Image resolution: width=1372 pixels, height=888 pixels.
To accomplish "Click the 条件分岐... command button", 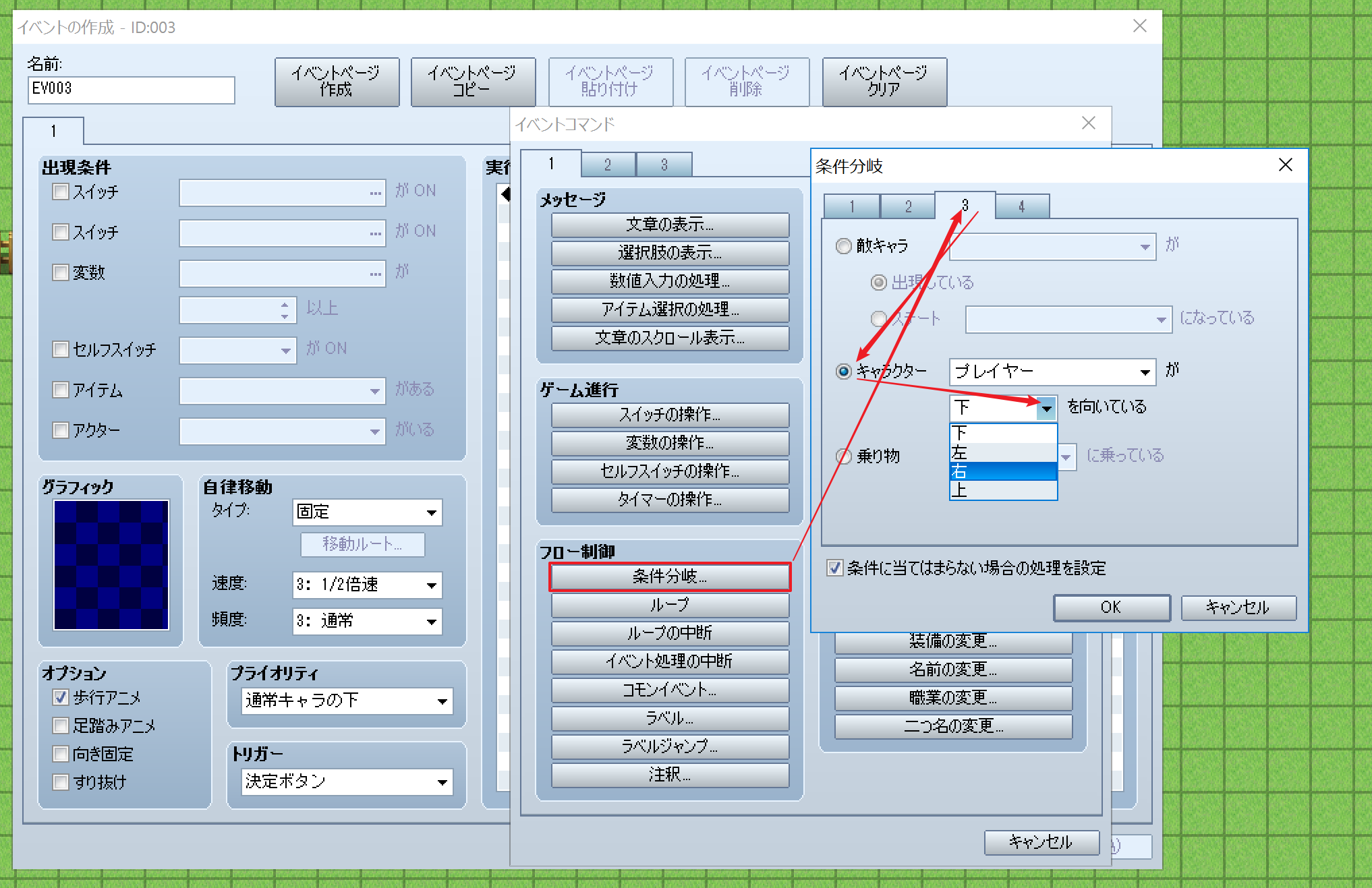I will pos(670,576).
